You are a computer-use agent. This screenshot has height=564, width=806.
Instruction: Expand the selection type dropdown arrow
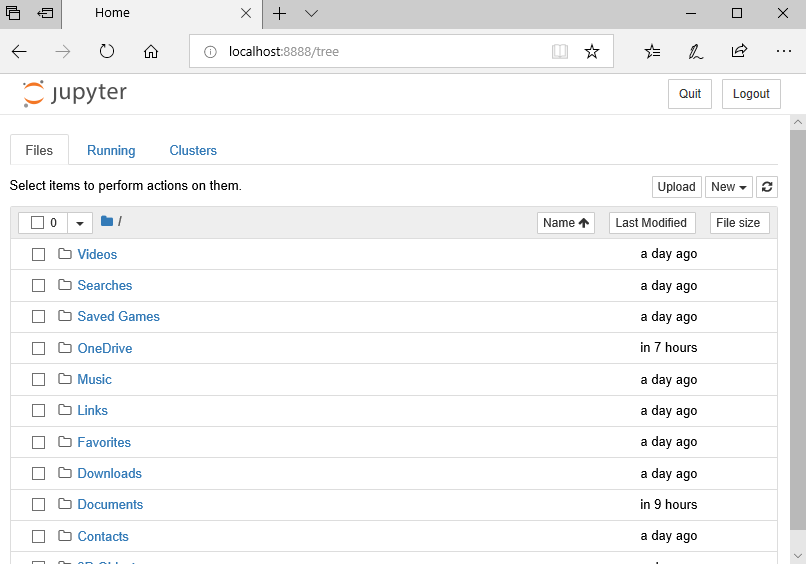tap(80, 223)
